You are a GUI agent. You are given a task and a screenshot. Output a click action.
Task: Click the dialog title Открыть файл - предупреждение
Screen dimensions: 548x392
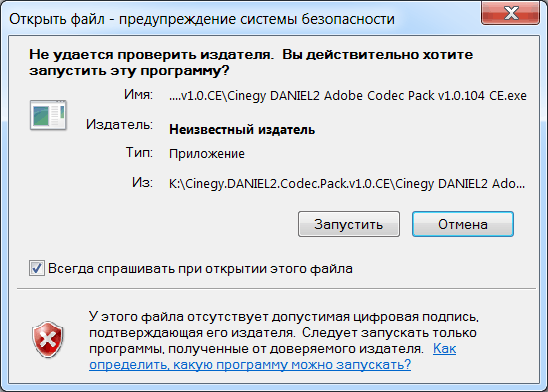(202, 19)
